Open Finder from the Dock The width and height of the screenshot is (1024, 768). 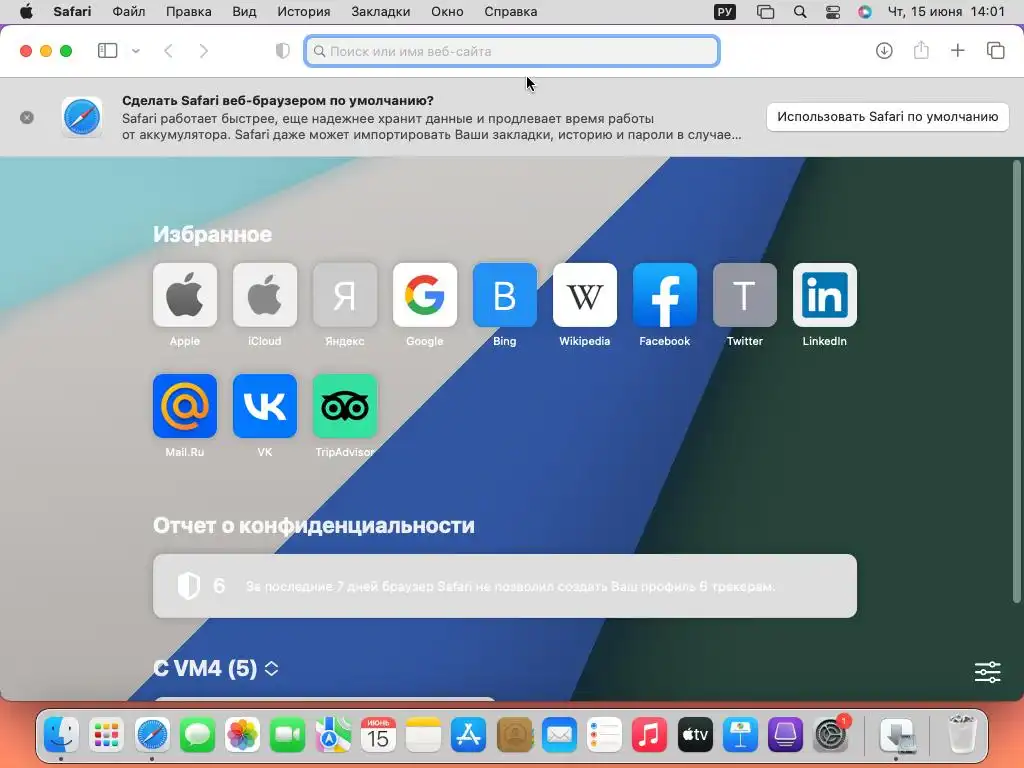click(61, 735)
